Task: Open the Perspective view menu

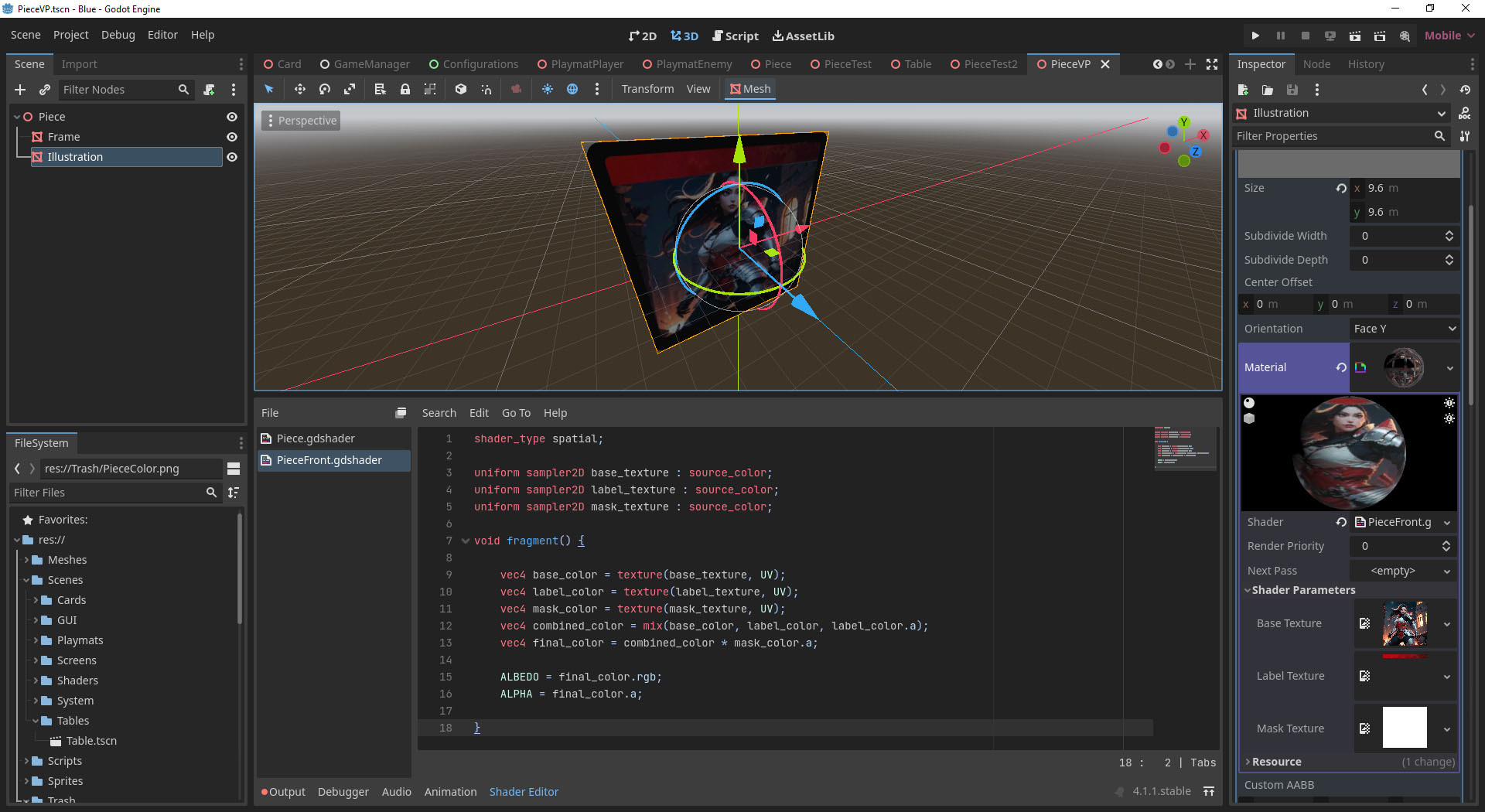Action: pyautogui.click(x=301, y=121)
